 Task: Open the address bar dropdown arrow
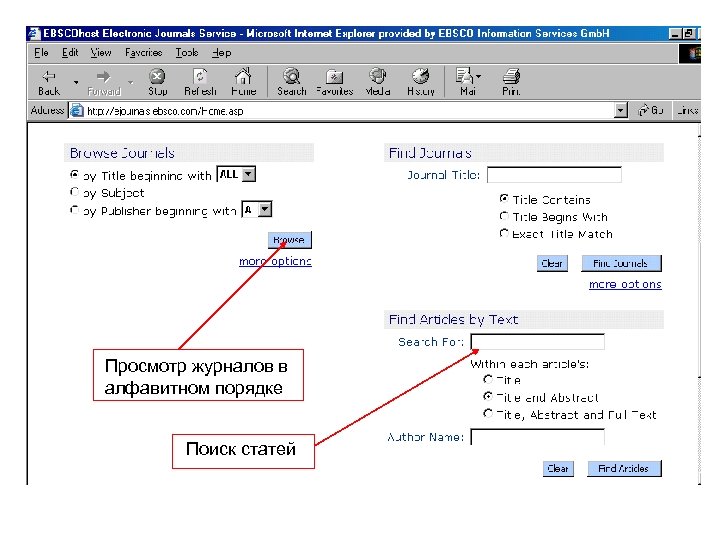tap(621, 111)
